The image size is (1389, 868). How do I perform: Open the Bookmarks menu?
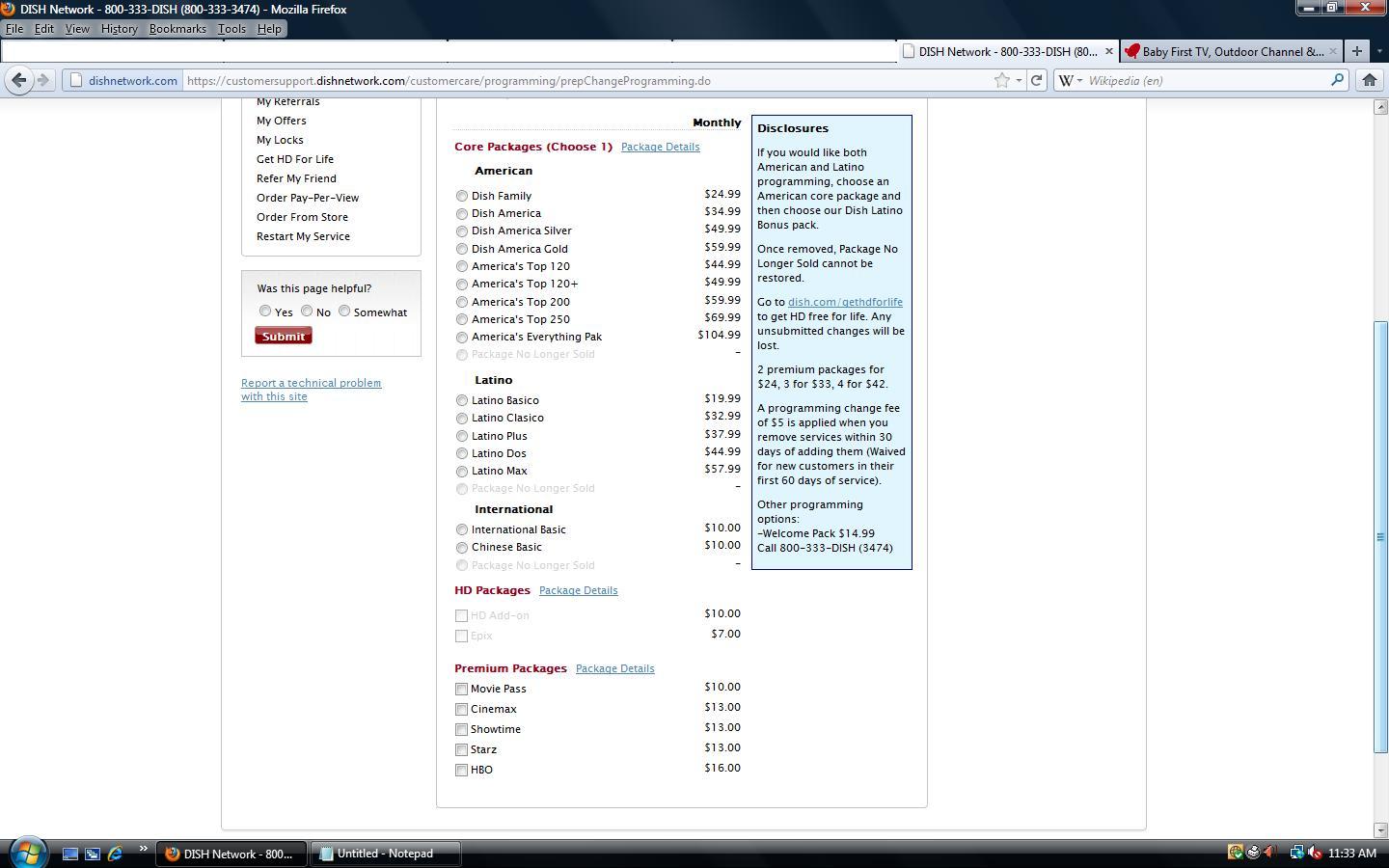coord(177,29)
